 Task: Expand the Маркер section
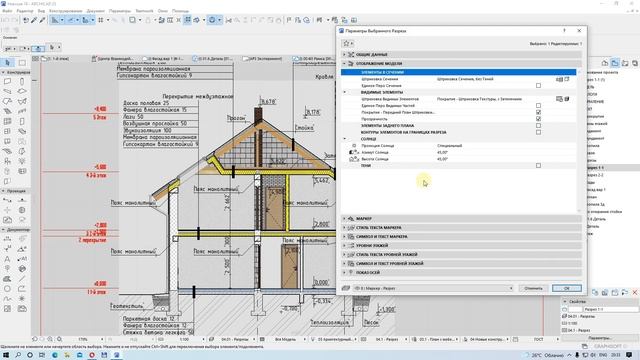click(x=461, y=219)
